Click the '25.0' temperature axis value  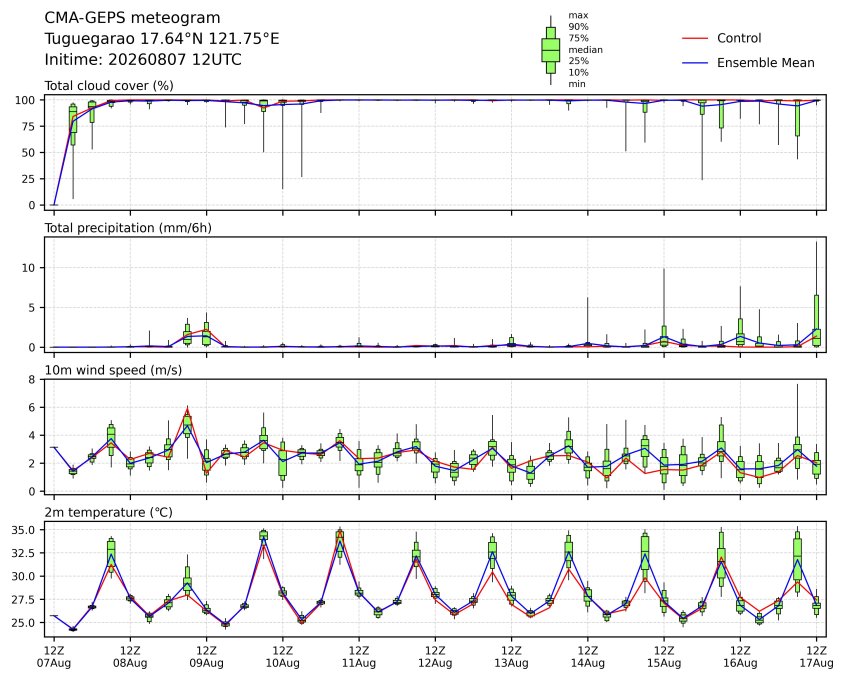(24, 623)
